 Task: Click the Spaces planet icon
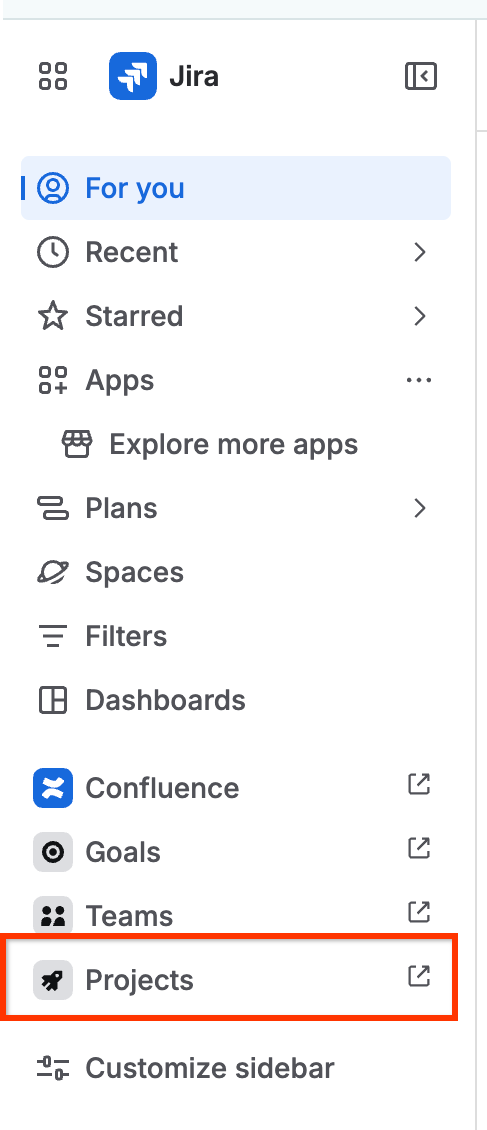[53, 572]
